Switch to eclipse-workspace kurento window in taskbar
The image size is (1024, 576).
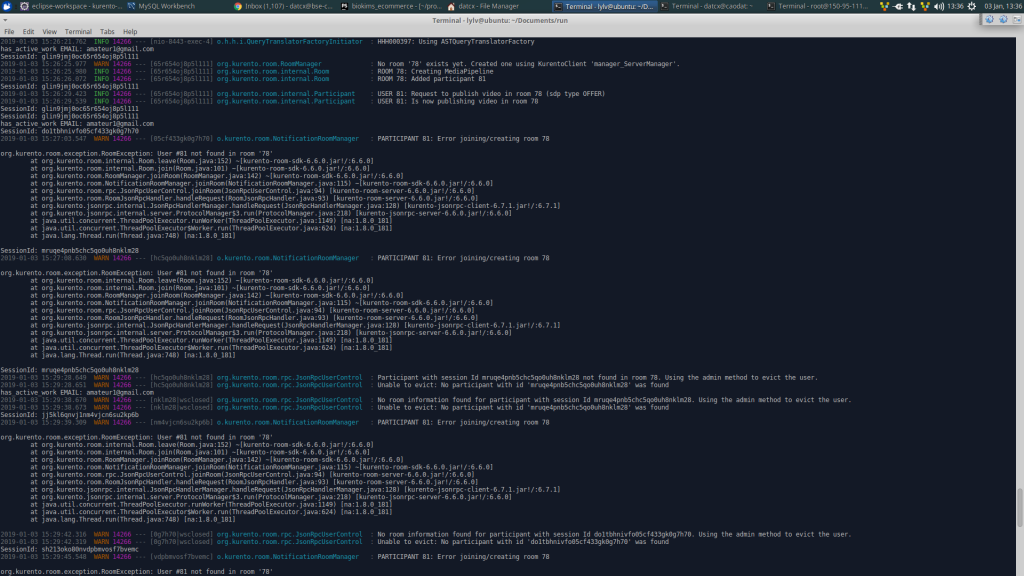(71, 6)
